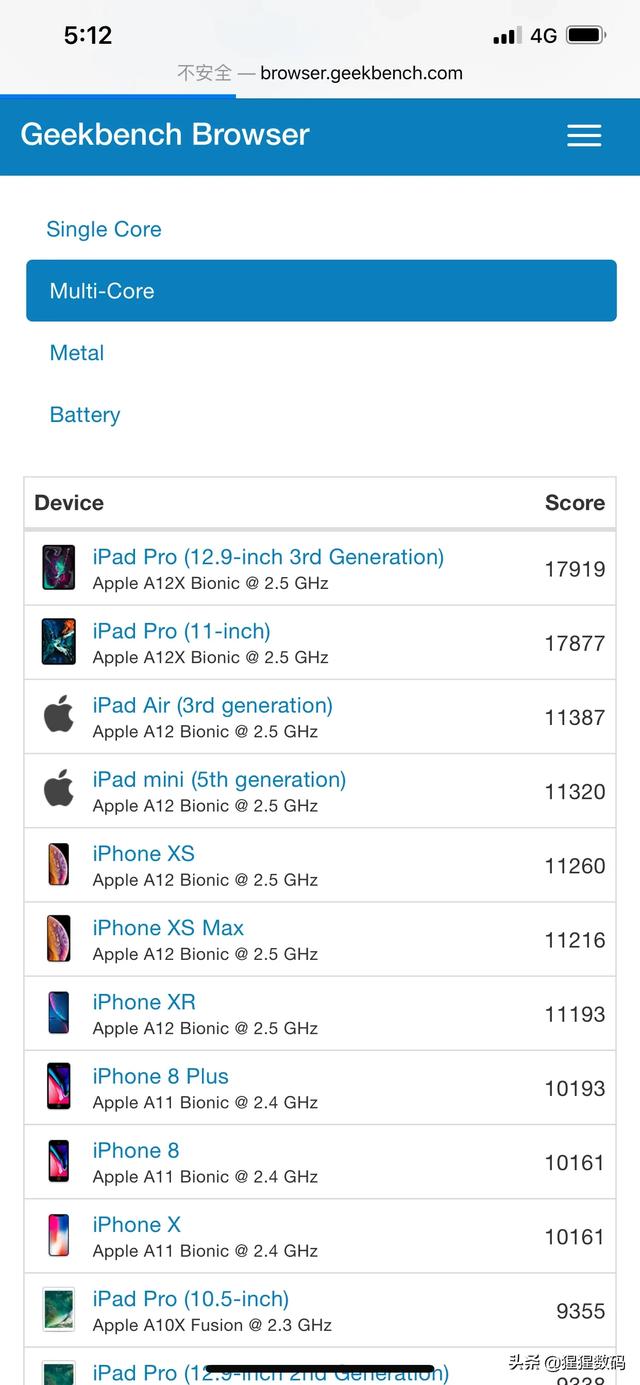Click the Apple logo beside iPad Air
Image resolution: width=640 pixels, height=1385 pixels.
(59, 716)
